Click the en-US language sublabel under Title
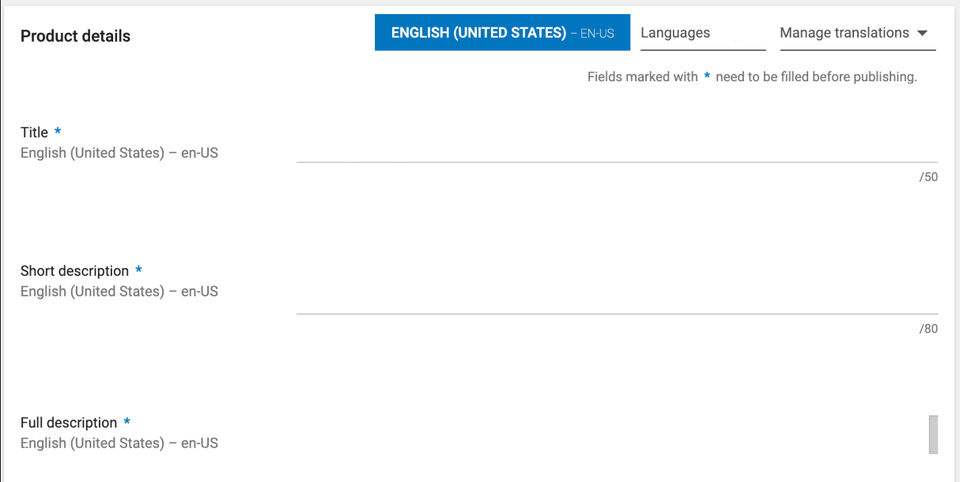This screenshot has width=960, height=482. click(119, 153)
